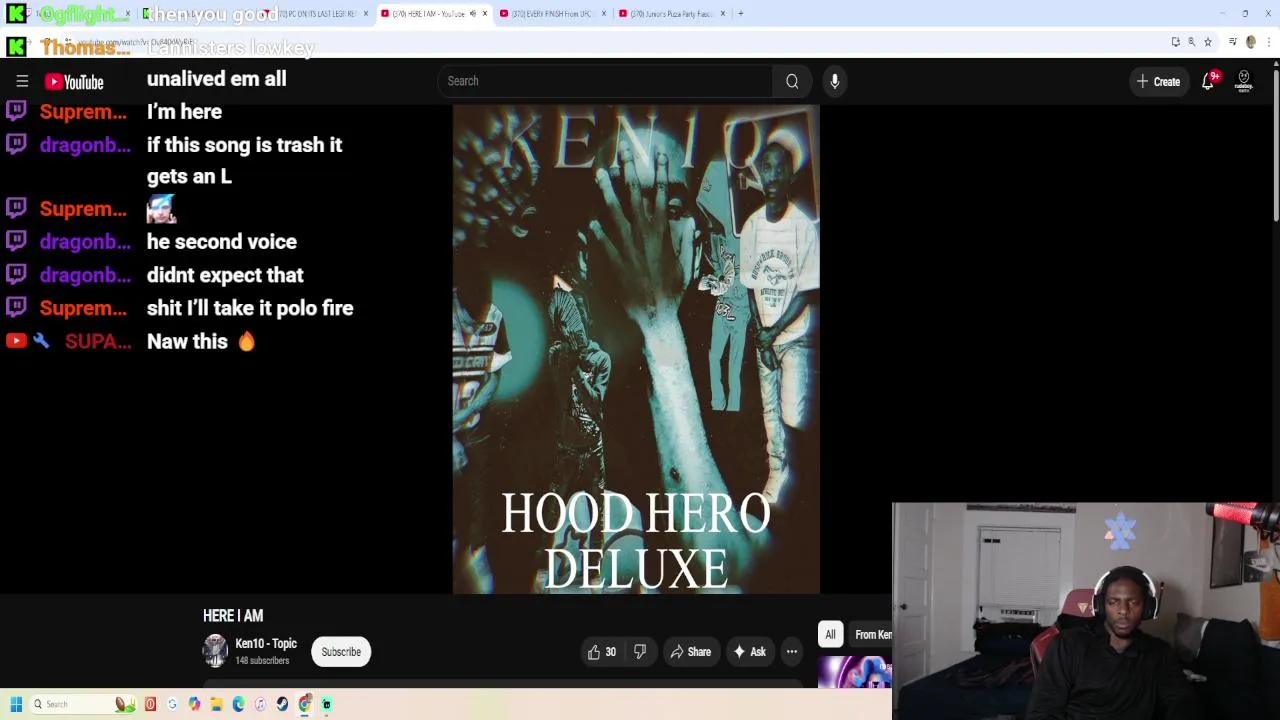Close the HERE I AM browser tab

coord(485,13)
